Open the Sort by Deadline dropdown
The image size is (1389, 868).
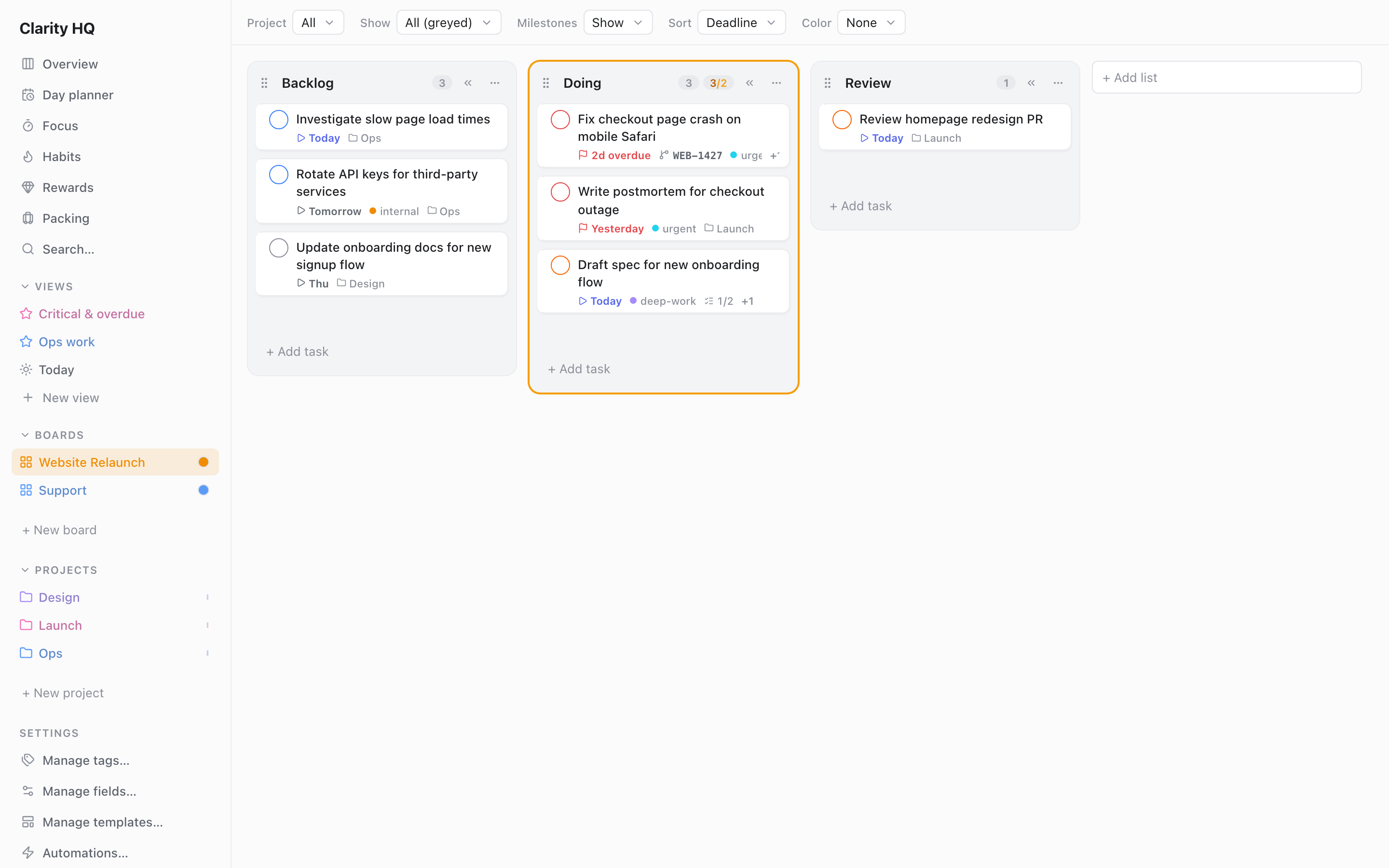pyautogui.click(x=741, y=22)
